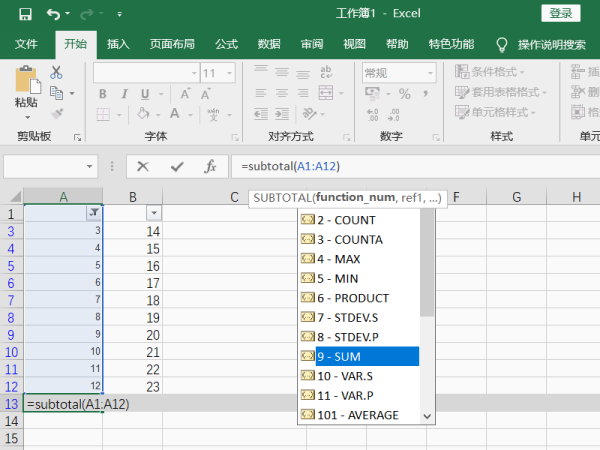Click the lightbulb Tell Me icon
This screenshot has width=600, height=450.
click(x=502, y=44)
